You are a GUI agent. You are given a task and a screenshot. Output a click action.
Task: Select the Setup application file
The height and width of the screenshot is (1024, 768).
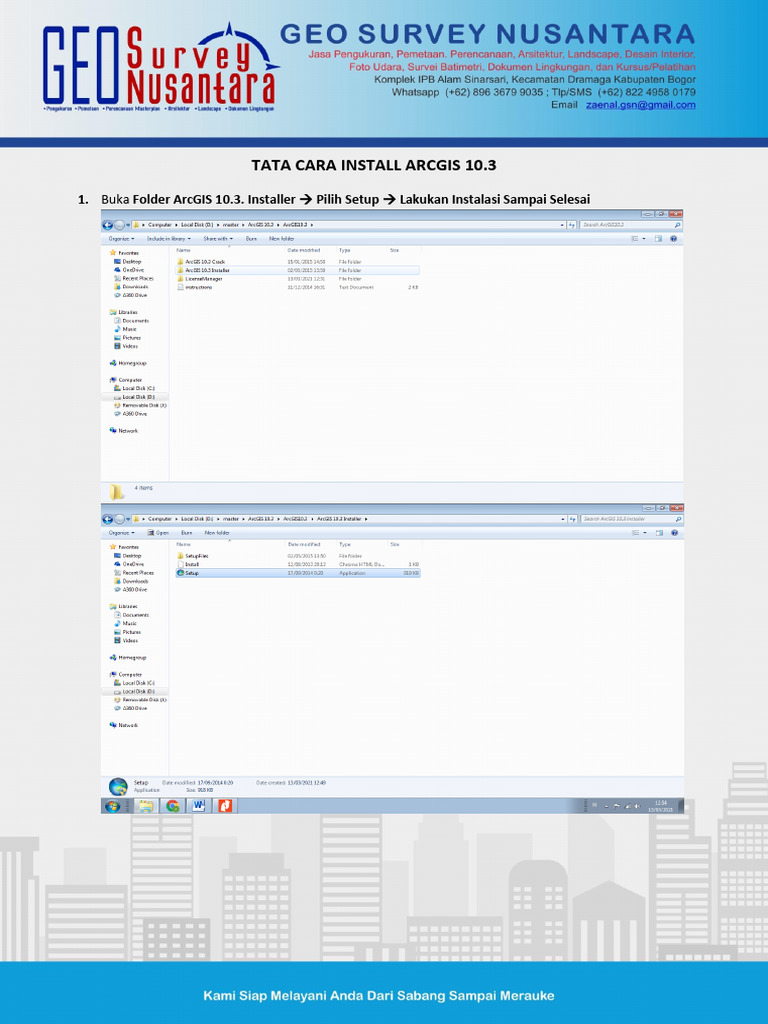point(297,573)
